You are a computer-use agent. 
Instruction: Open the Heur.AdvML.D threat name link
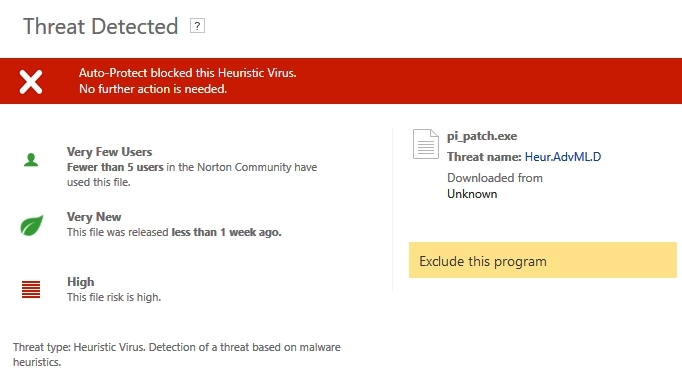point(563,157)
